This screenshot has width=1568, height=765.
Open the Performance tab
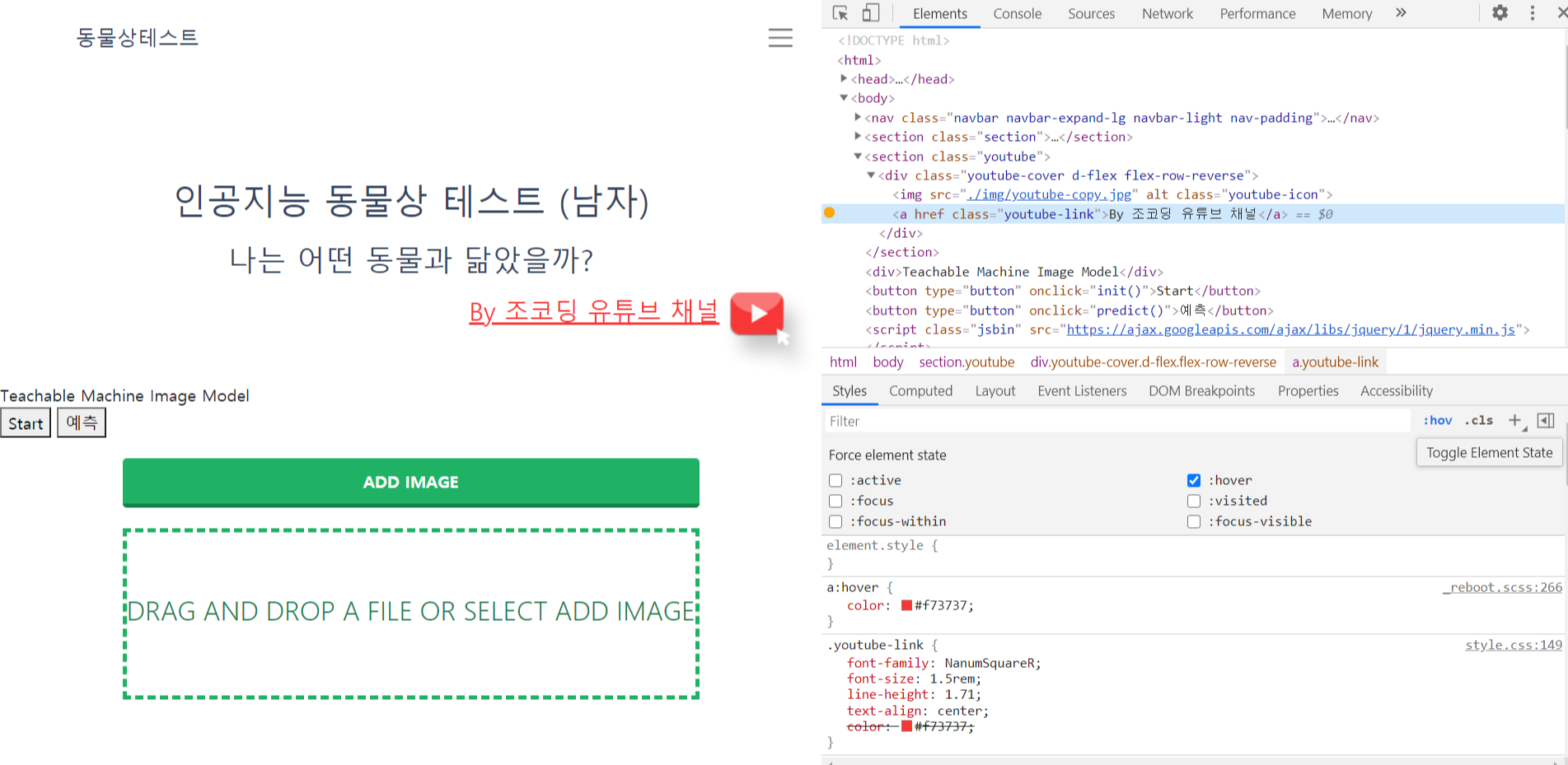click(1257, 14)
